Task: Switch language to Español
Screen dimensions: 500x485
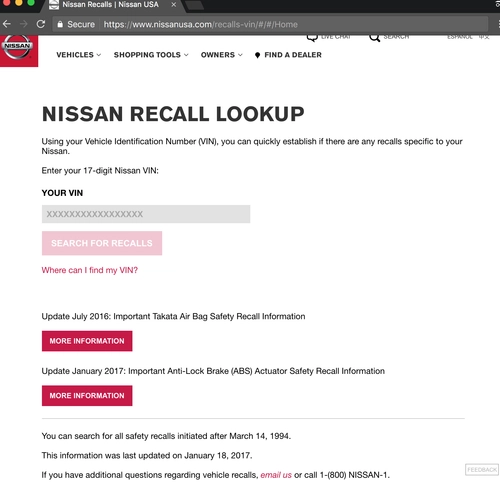Action: coord(460,37)
